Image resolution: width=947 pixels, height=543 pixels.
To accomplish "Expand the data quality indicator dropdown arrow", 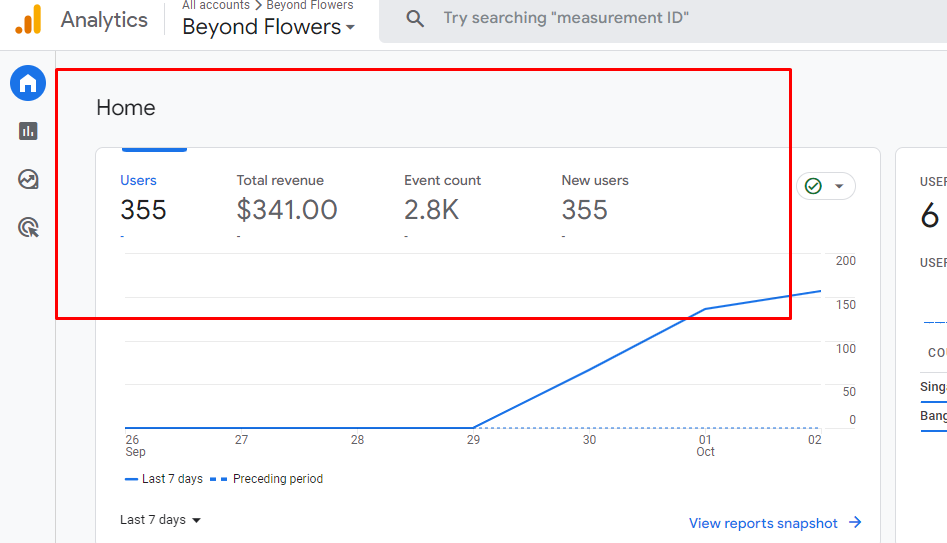I will (839, 186).
